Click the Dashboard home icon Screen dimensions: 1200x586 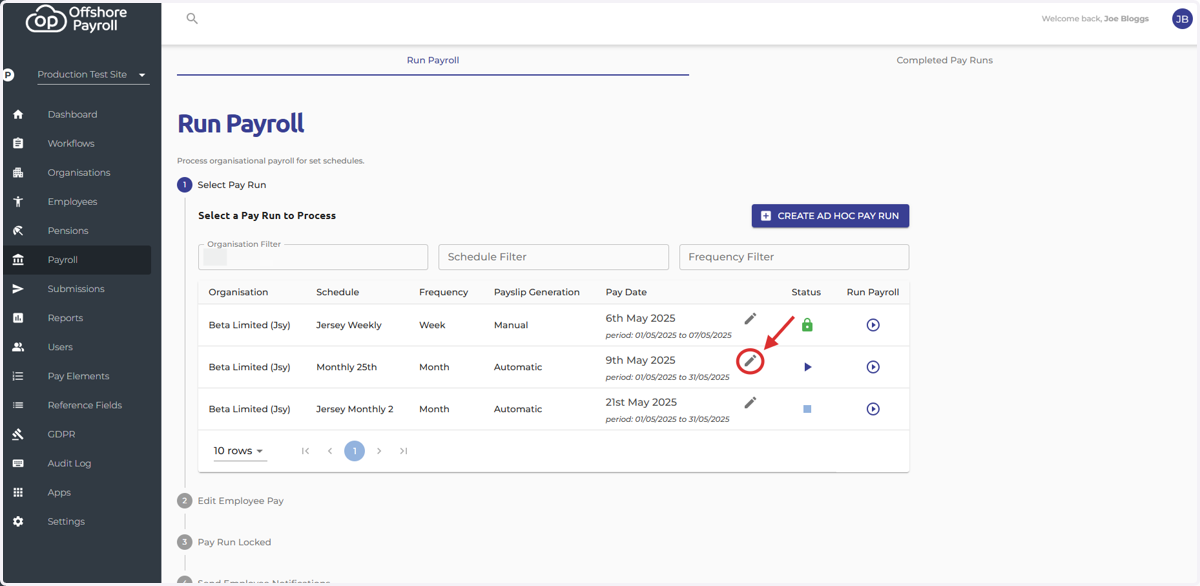click(18, 114)
